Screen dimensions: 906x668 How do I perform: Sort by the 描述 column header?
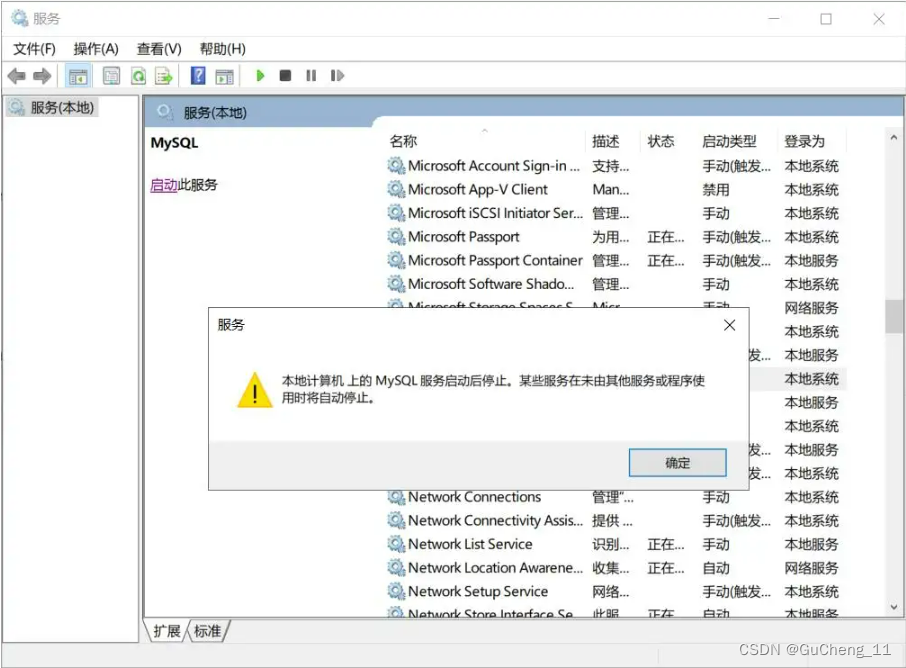[606, 141]
